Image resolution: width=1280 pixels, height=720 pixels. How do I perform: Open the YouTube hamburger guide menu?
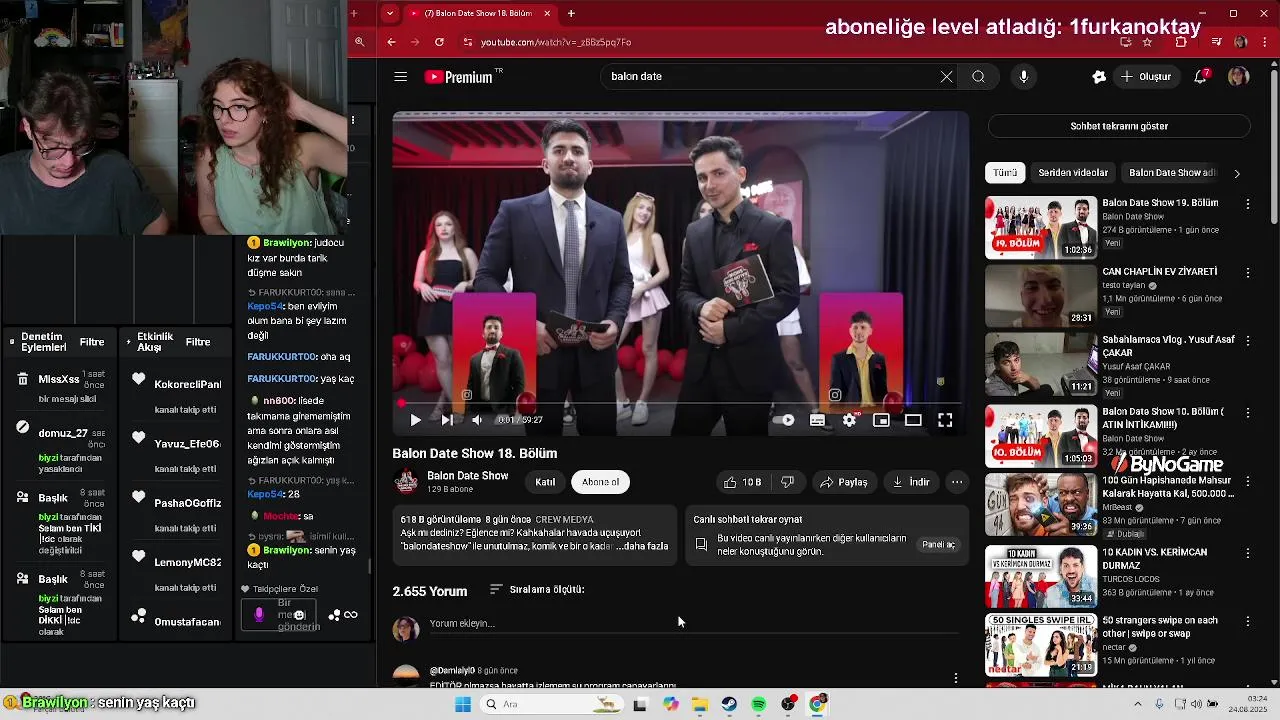pos(401,77)
